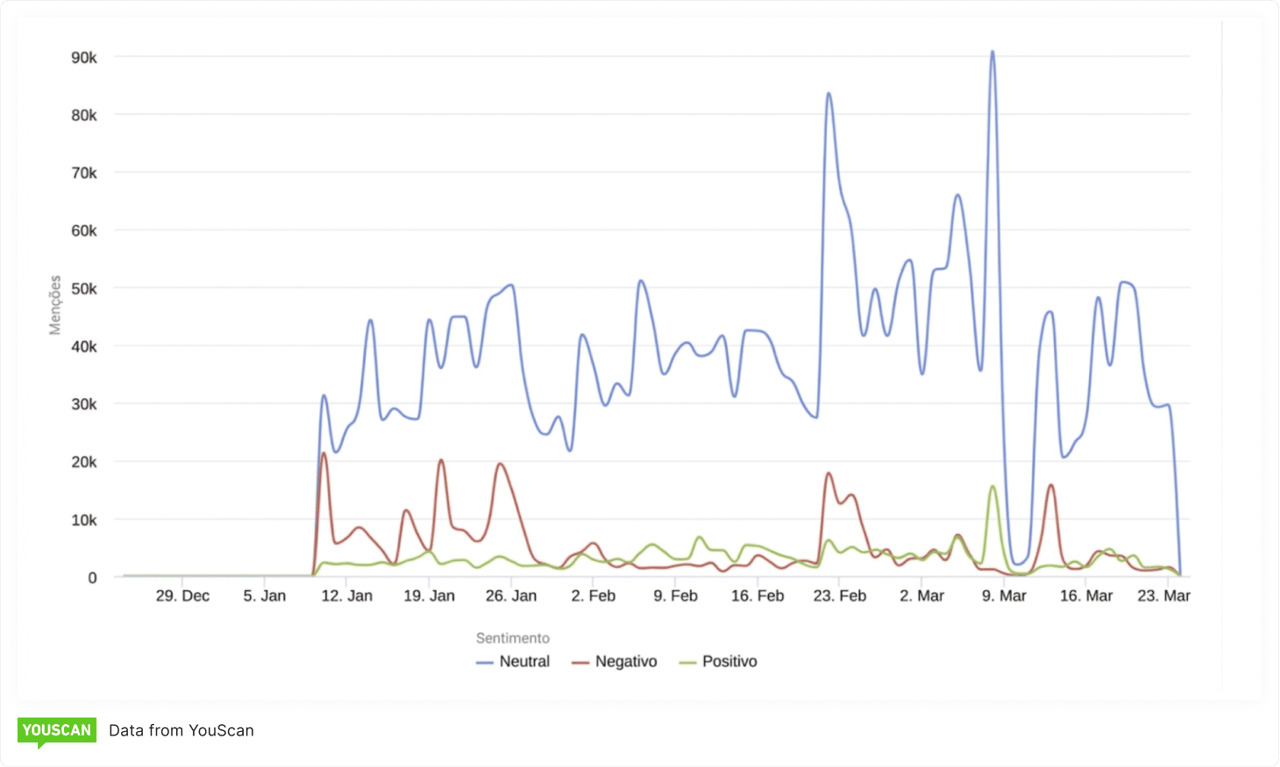Select the "23. Feb" x-axis date label
Image resolution: width=1280 pixels, height=767 pixels.
point(839,596)
